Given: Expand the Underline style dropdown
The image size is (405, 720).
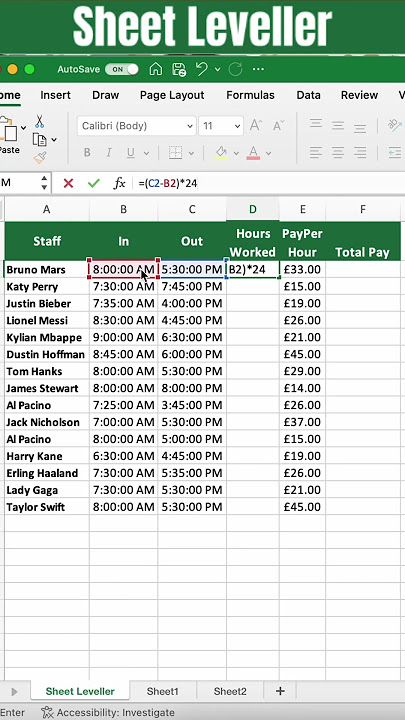Looking at the screenshot, I should (146, 153).
